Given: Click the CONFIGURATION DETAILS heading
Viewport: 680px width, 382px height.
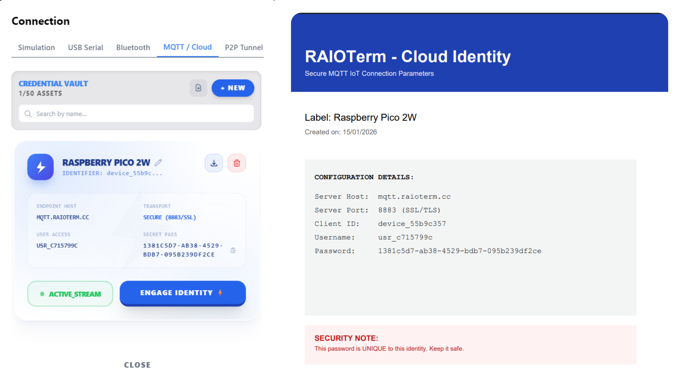Looking at the screenshot, I should [x=364, y=177].
